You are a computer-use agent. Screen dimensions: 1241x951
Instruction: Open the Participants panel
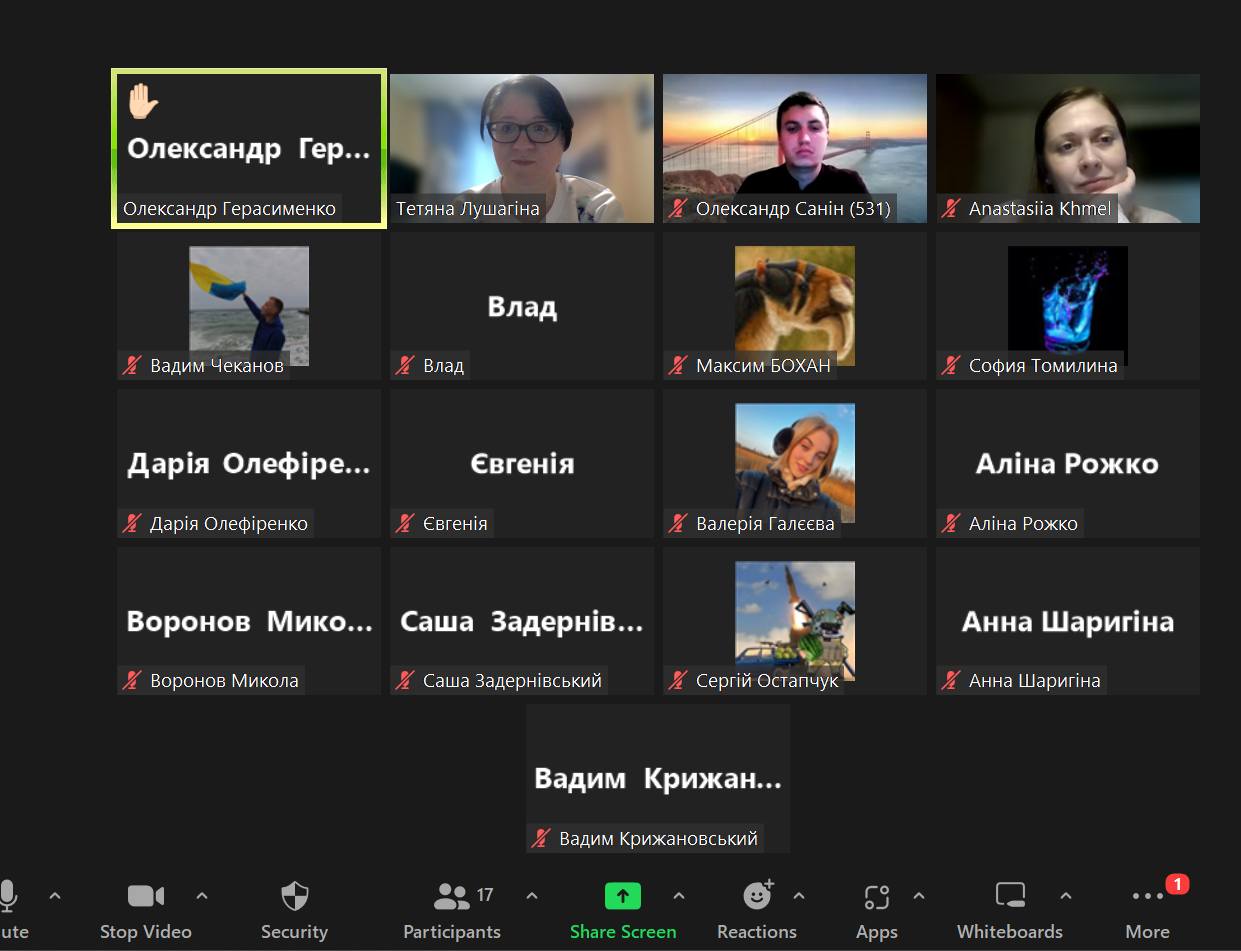tap(452, 896)
